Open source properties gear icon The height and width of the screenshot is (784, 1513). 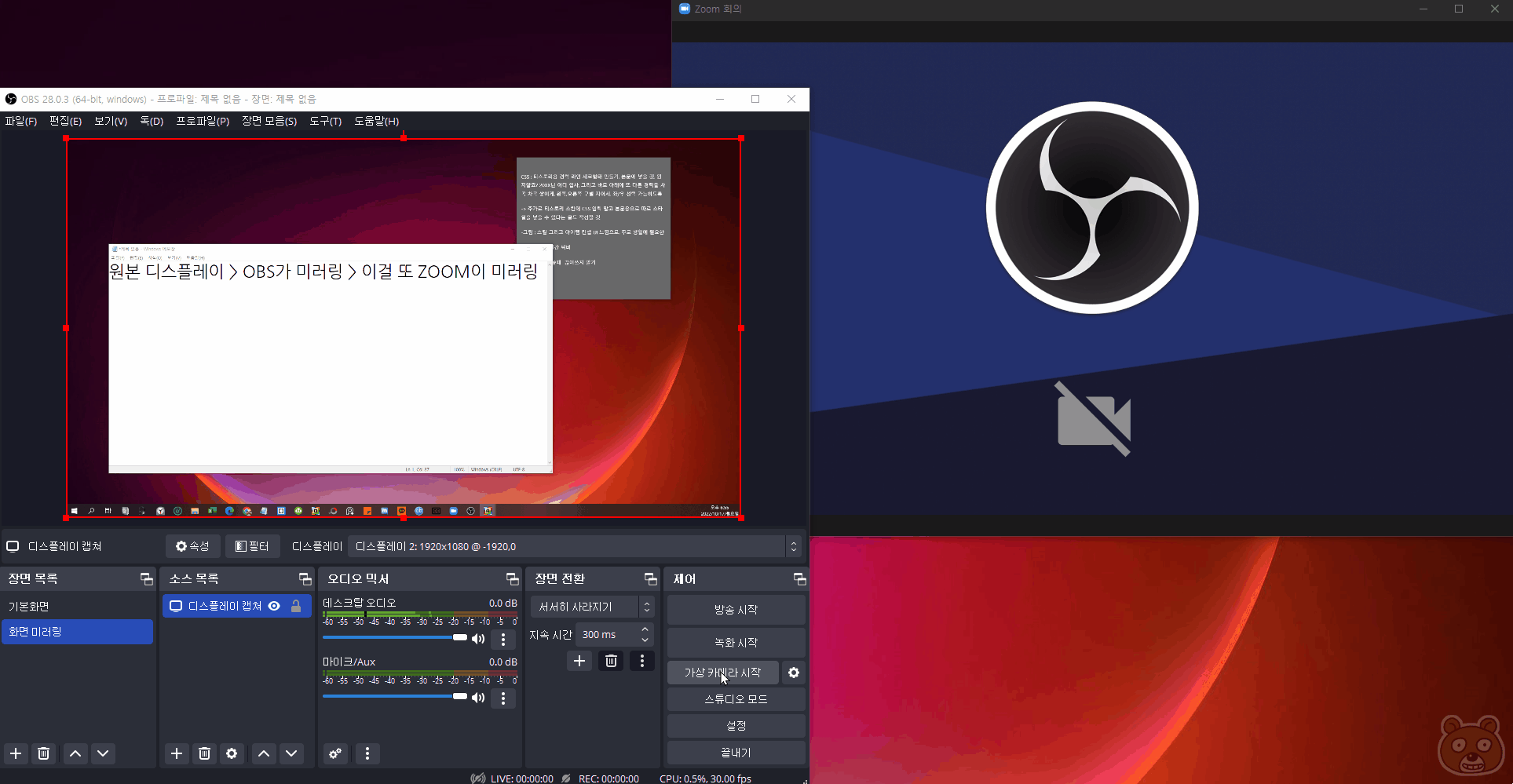[232, 753]
